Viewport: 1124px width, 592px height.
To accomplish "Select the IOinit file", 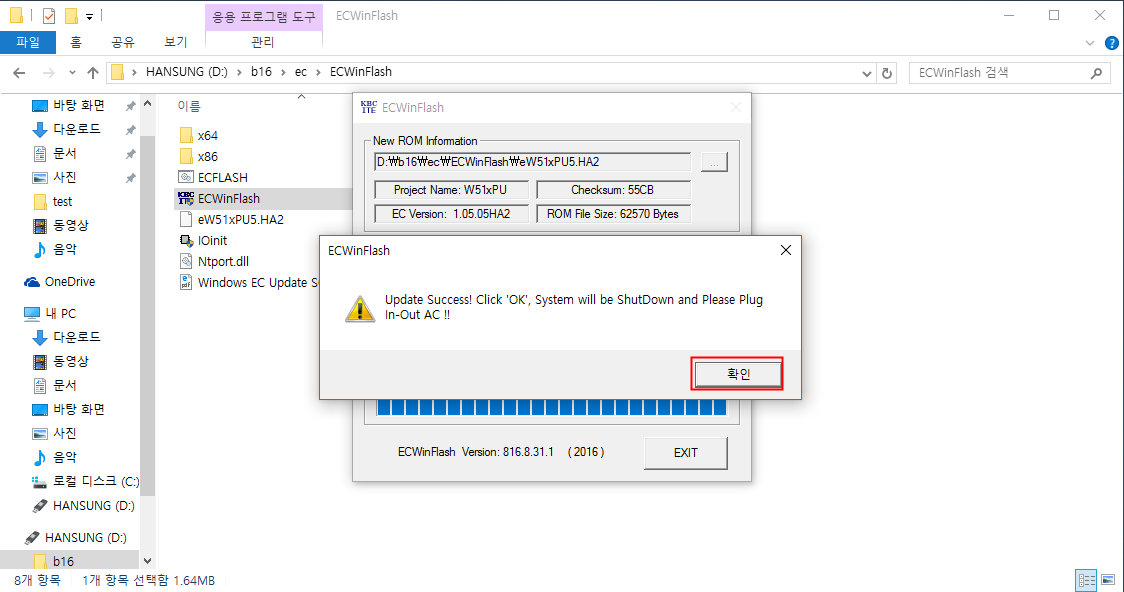I will tap(203, 241).
